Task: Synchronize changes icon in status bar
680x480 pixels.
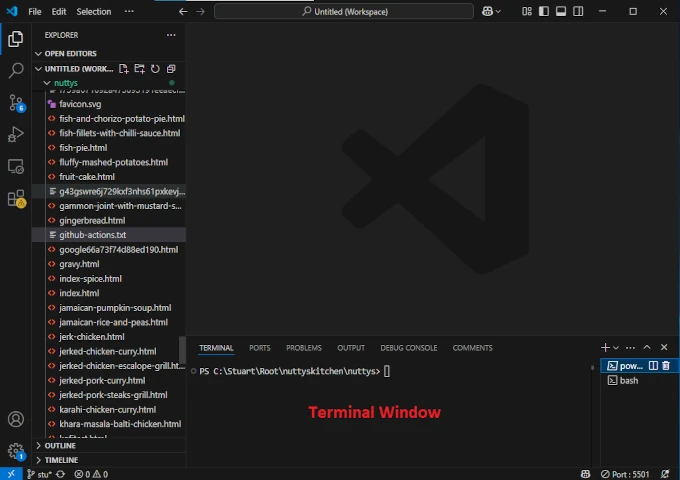Action: [x=61, y=474]
